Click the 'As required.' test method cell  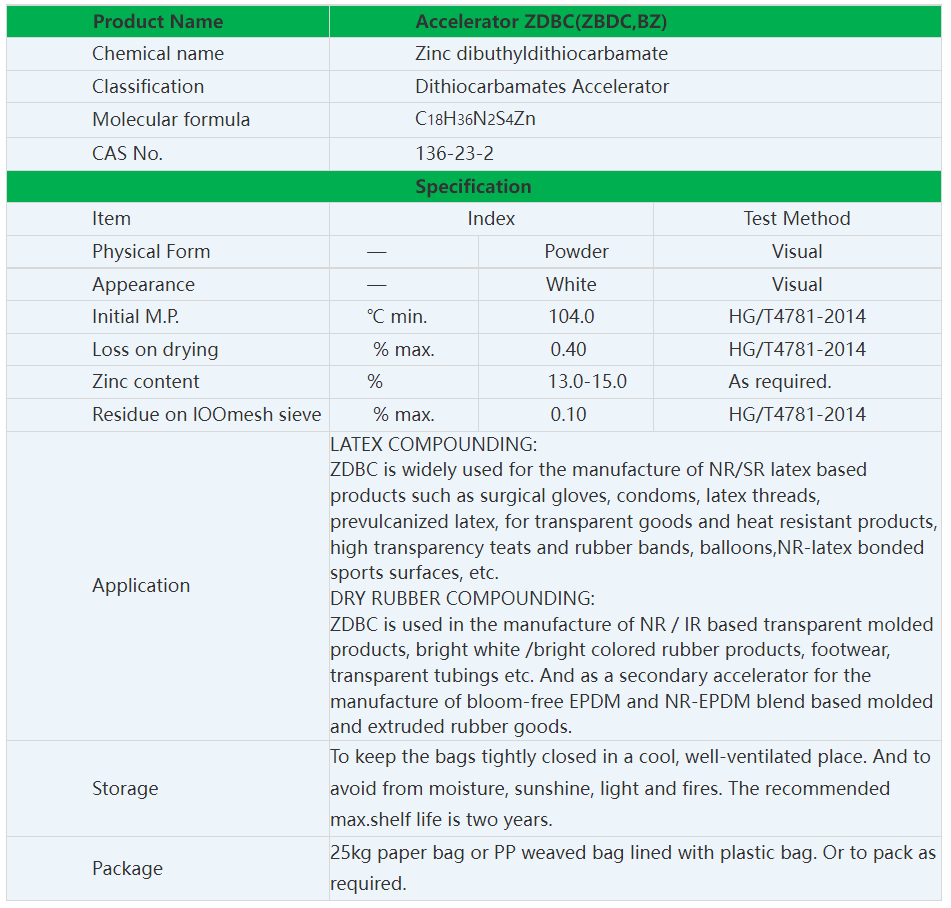[779, 382]
